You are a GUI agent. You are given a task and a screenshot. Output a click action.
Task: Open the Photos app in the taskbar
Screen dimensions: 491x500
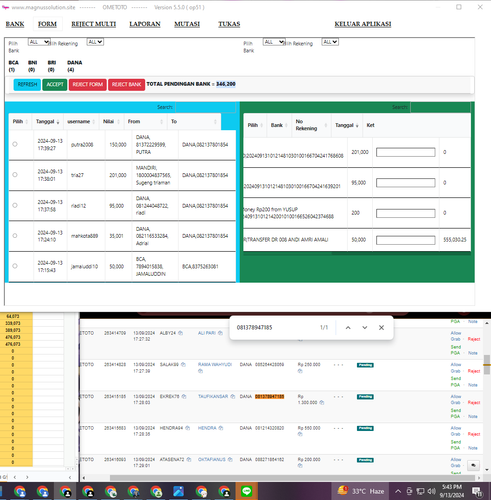pyautogui.click(x=179, y=491)
